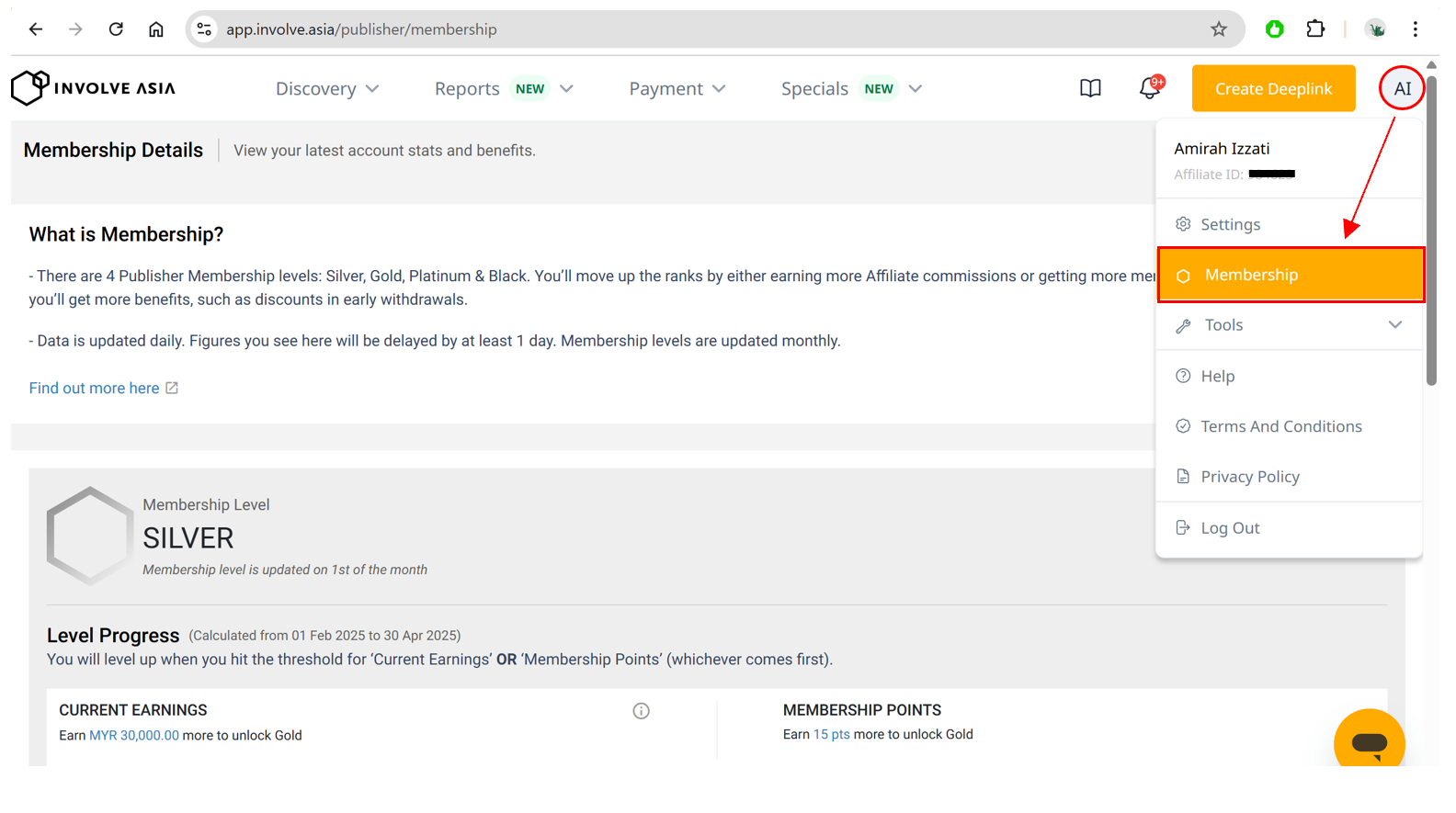Click the Current Earnings info icon
Viewport: 1456px width, 813px height.
point(641,711)
